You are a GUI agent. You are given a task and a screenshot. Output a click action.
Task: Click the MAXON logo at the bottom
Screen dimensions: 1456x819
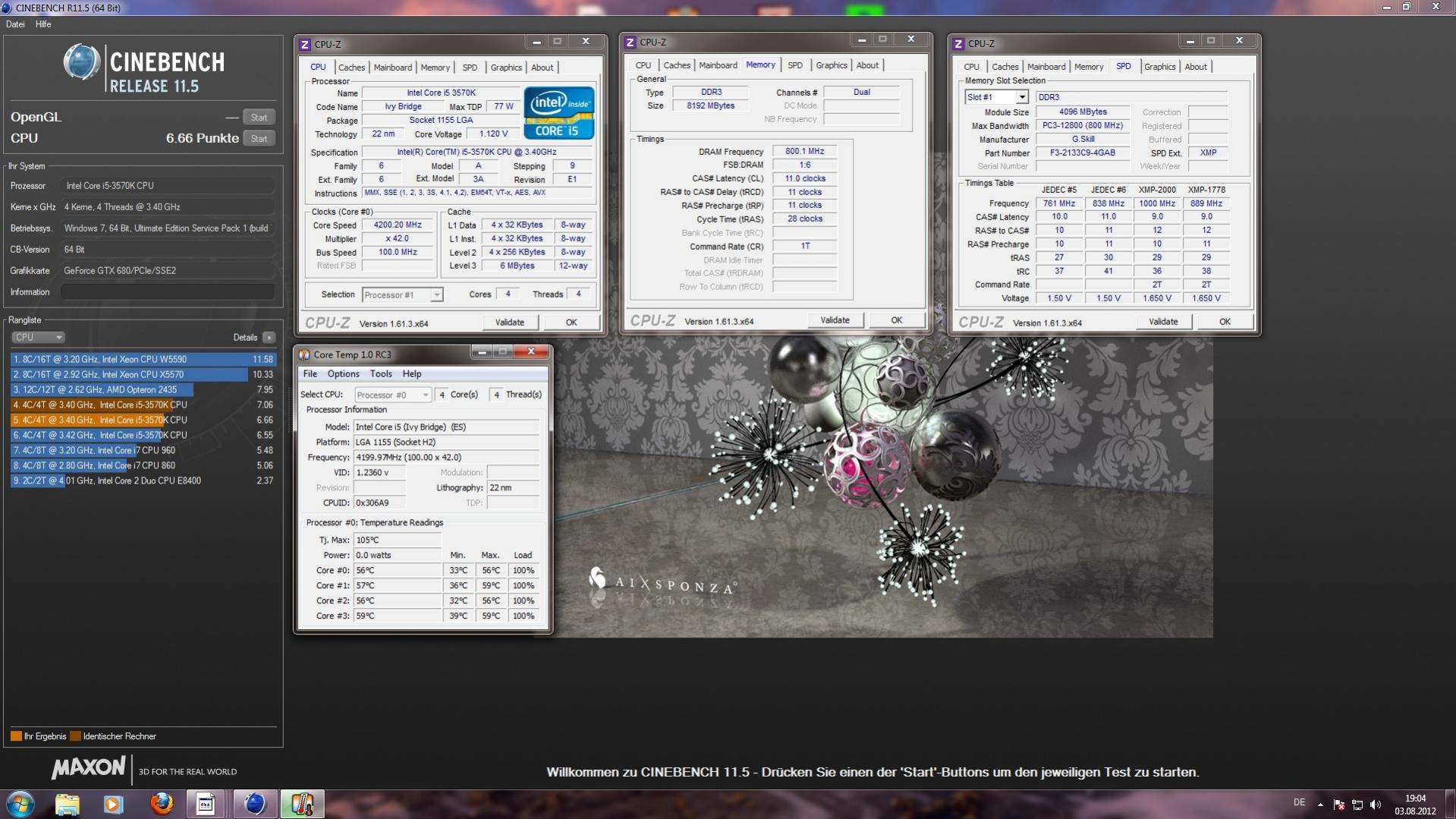[x=88, y=768]
